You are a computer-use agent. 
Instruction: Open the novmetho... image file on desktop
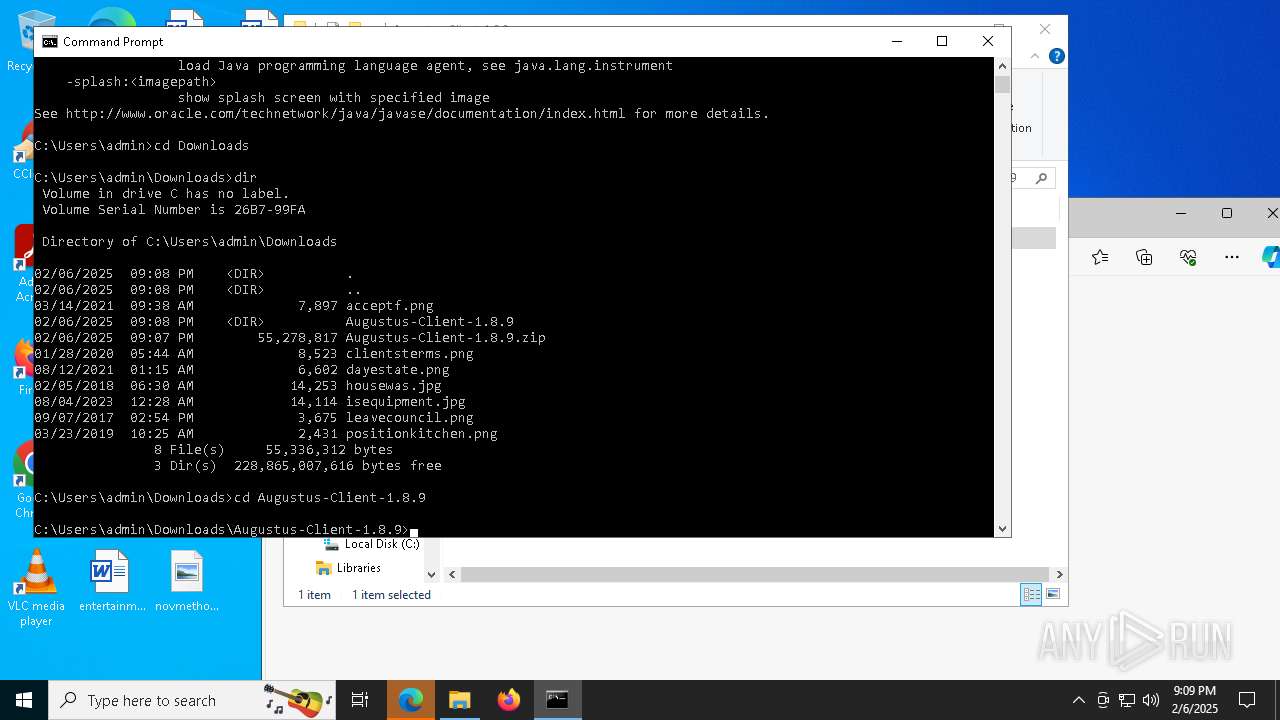point(187,581)
